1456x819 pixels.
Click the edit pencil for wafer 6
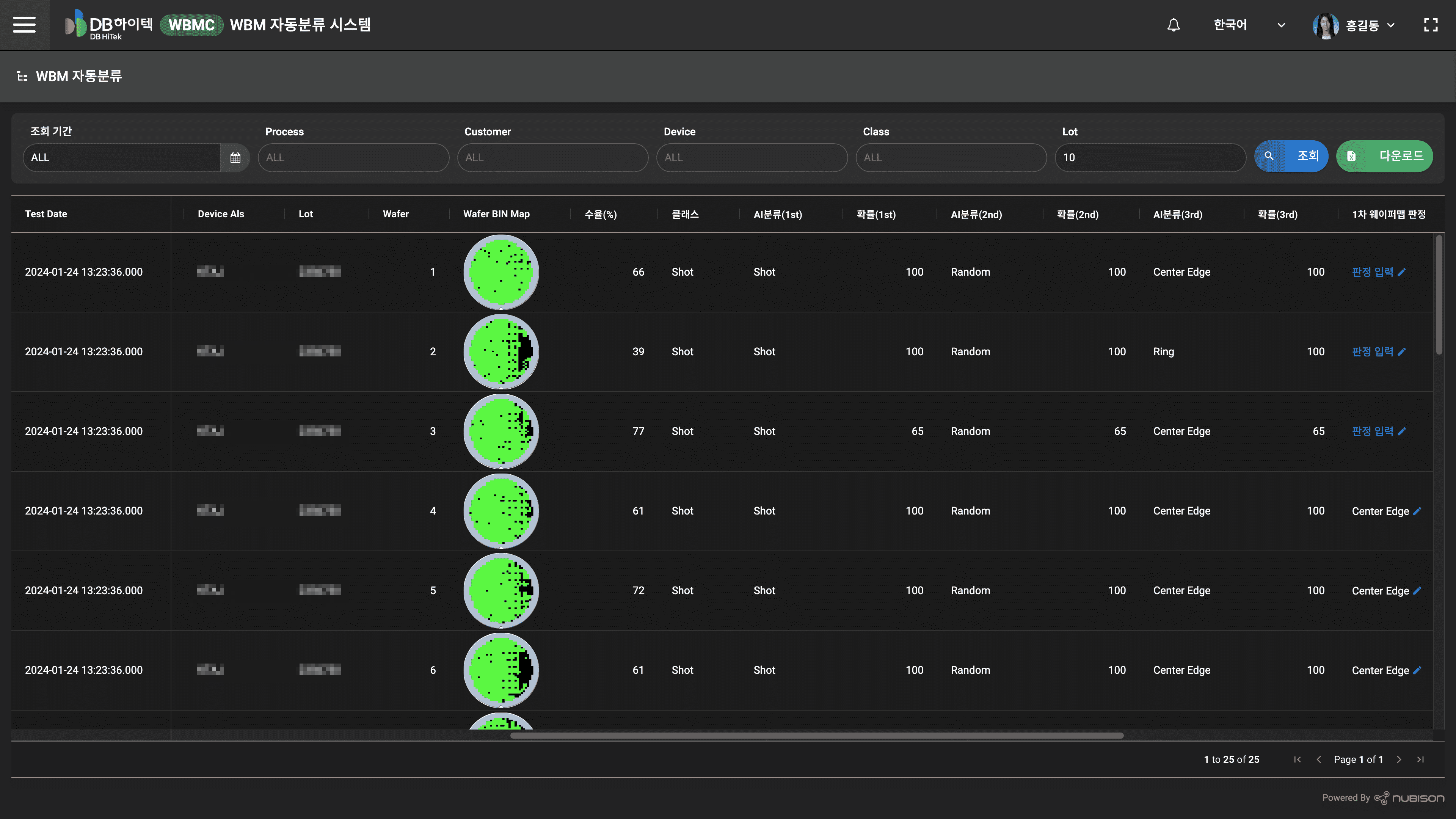click(1417, 670)
